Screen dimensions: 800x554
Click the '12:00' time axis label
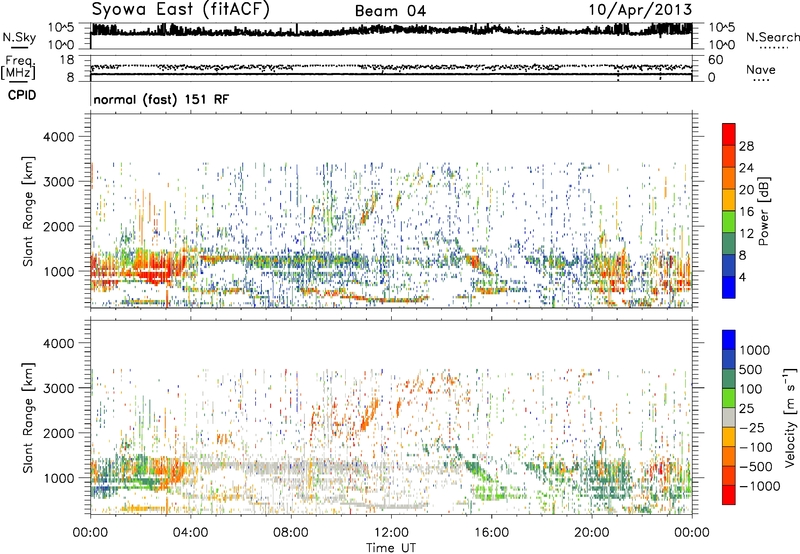click(x=391, y=533)
